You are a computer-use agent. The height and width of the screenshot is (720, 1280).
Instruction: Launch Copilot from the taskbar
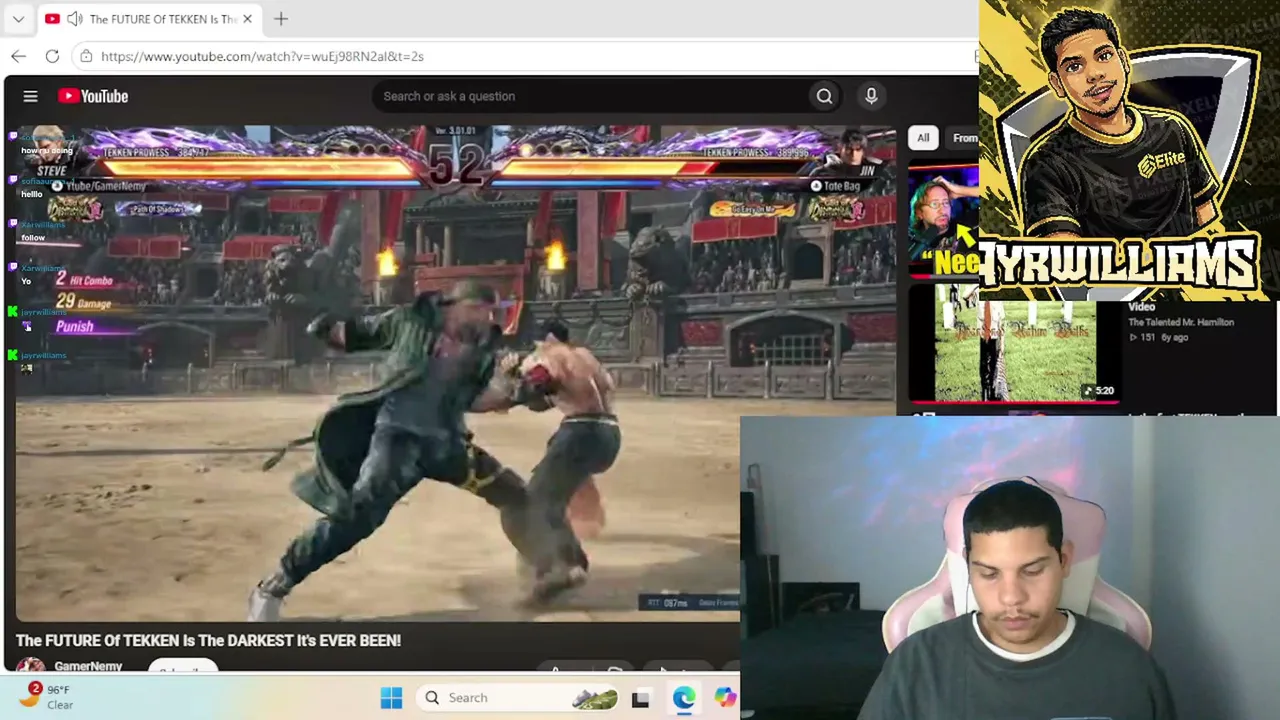[725, 698]
